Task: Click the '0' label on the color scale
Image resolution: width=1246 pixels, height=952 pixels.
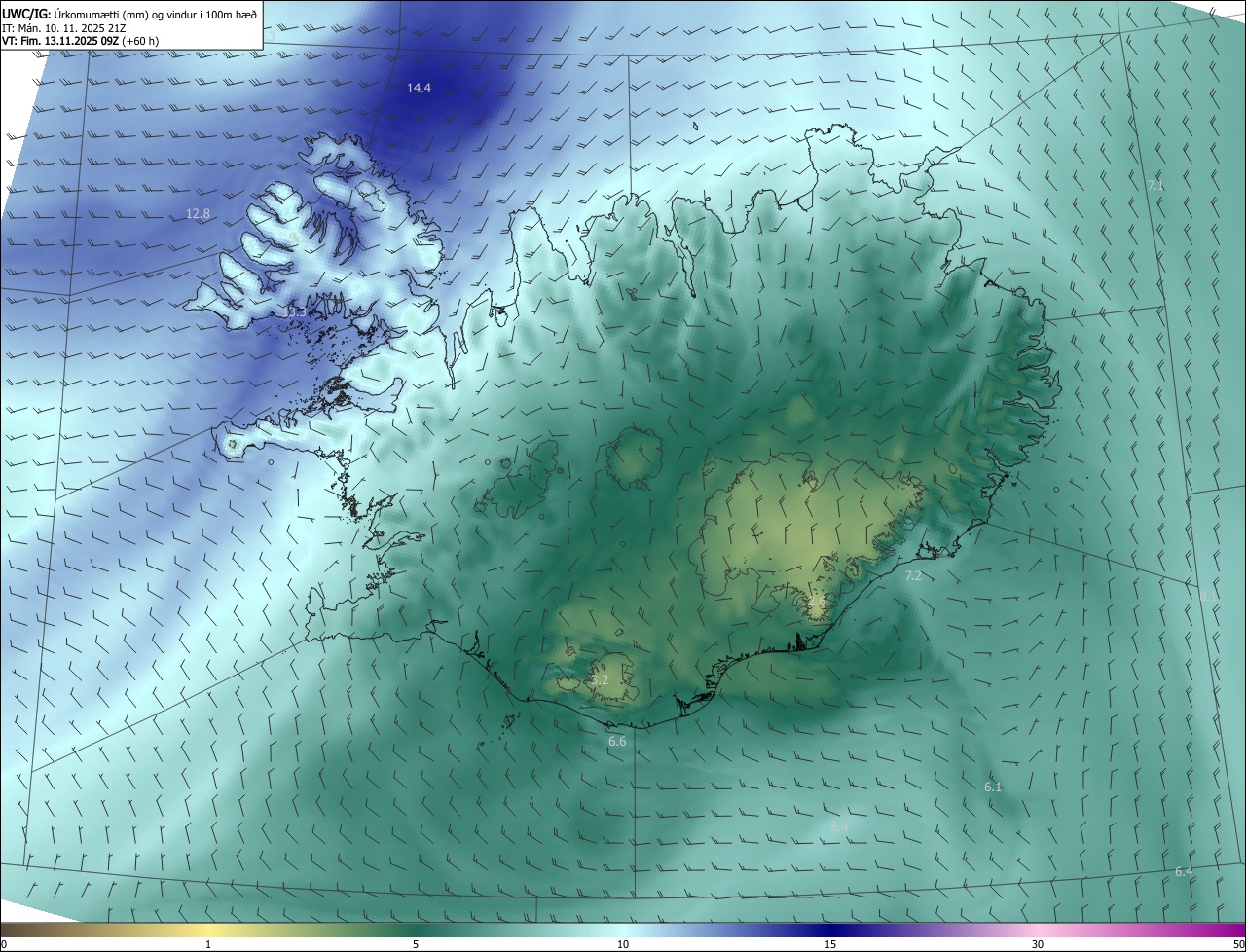Action: (4, 944)
